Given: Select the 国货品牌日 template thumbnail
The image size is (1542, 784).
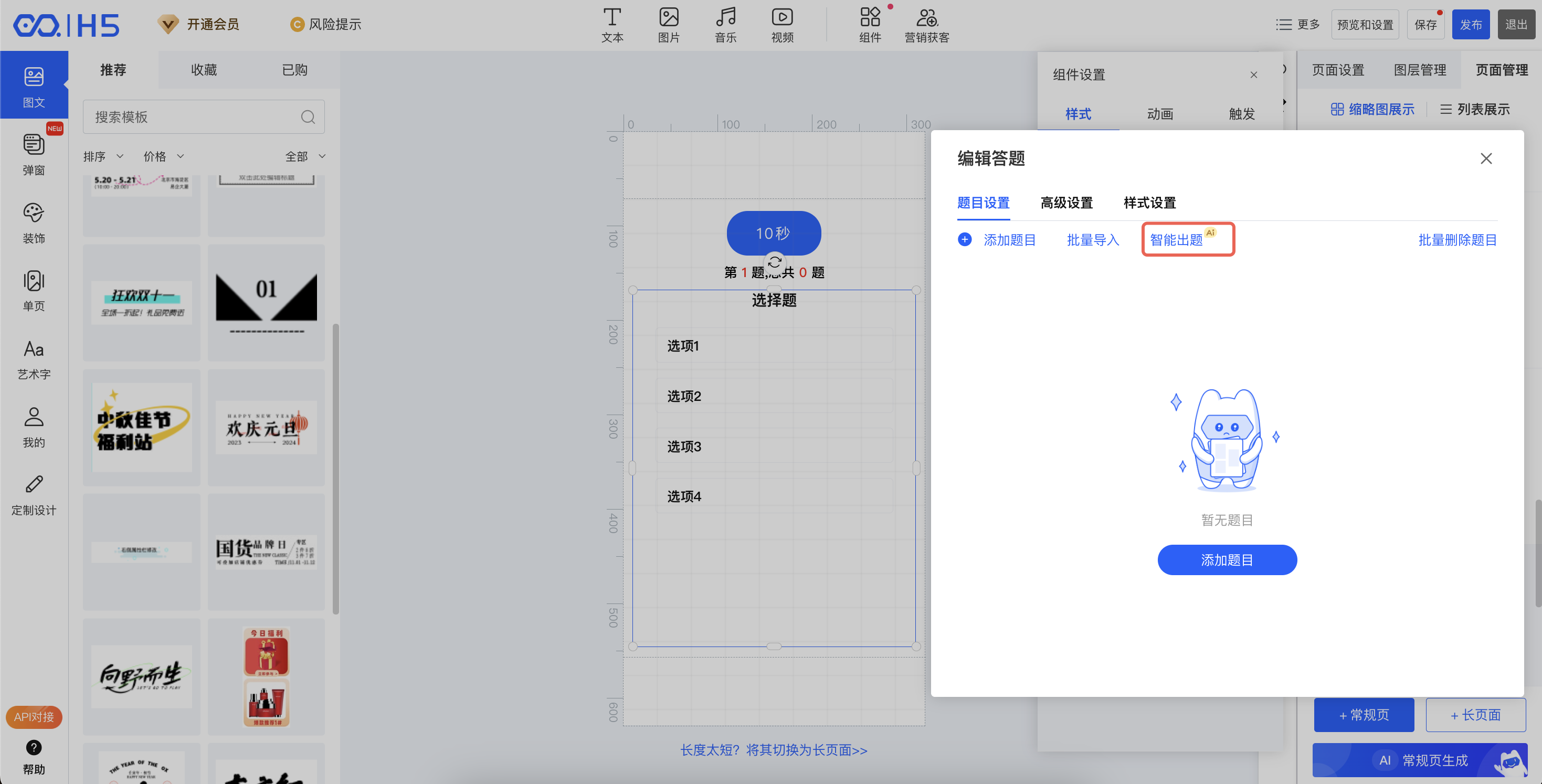Looking at the screenshot, I should click(x=266, y=552).
